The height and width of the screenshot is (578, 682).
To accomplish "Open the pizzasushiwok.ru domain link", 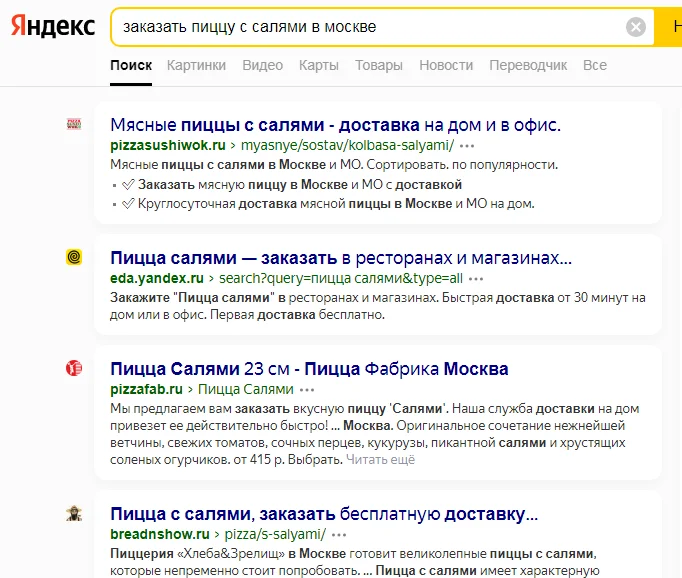I will [168, 145].
